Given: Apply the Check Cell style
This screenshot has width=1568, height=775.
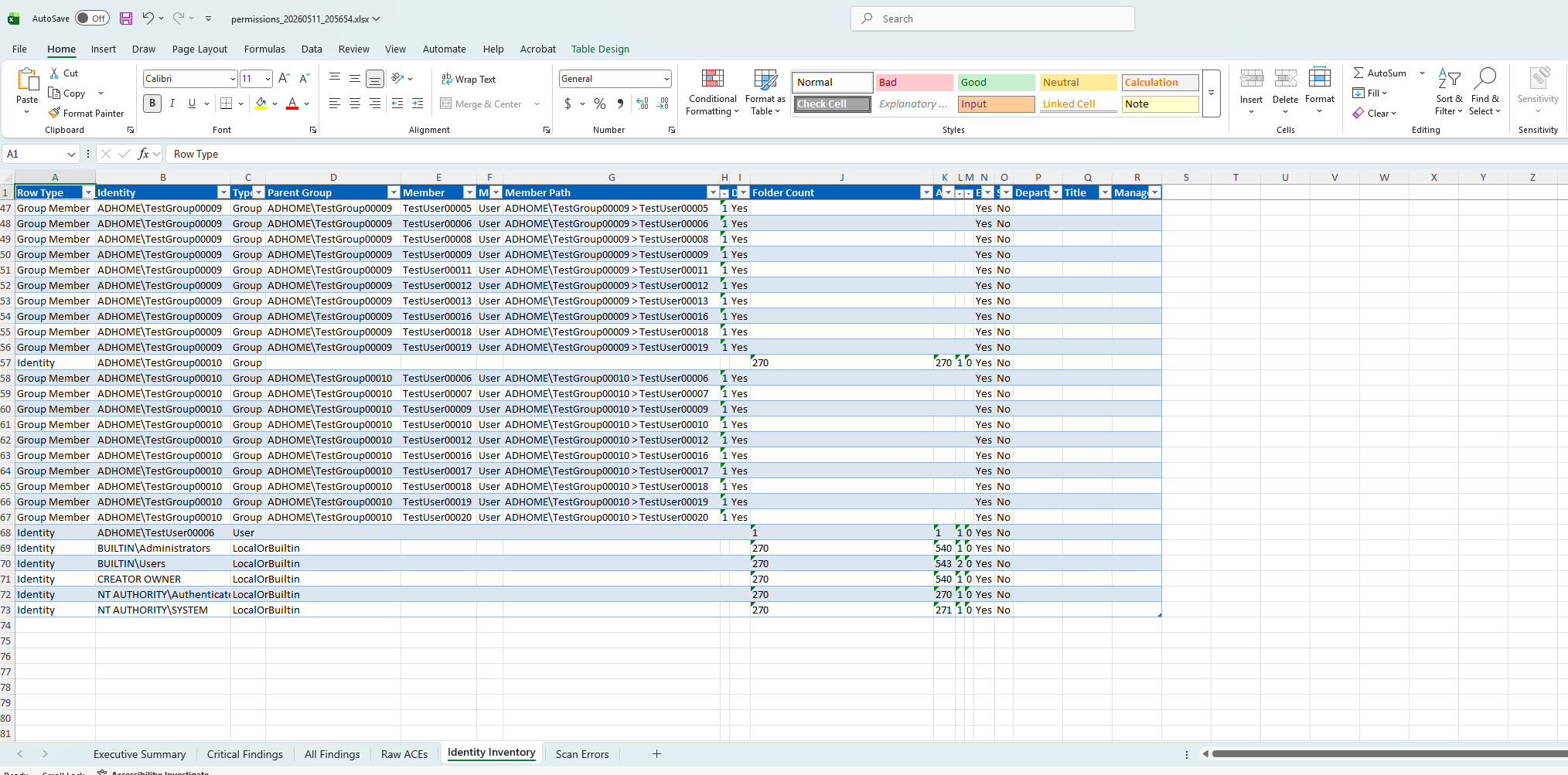Looking at the screenshot, I should click(x=832, y=104).
